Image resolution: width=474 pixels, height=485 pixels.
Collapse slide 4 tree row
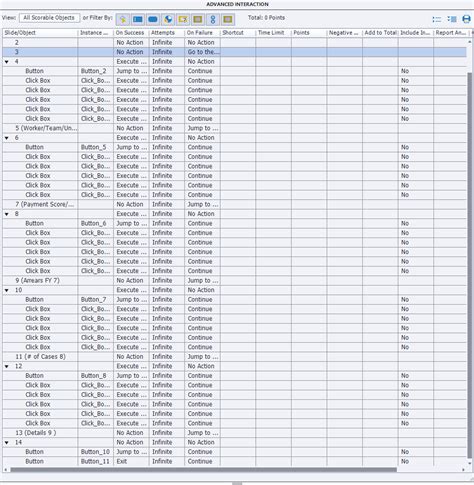pos(7,62)
